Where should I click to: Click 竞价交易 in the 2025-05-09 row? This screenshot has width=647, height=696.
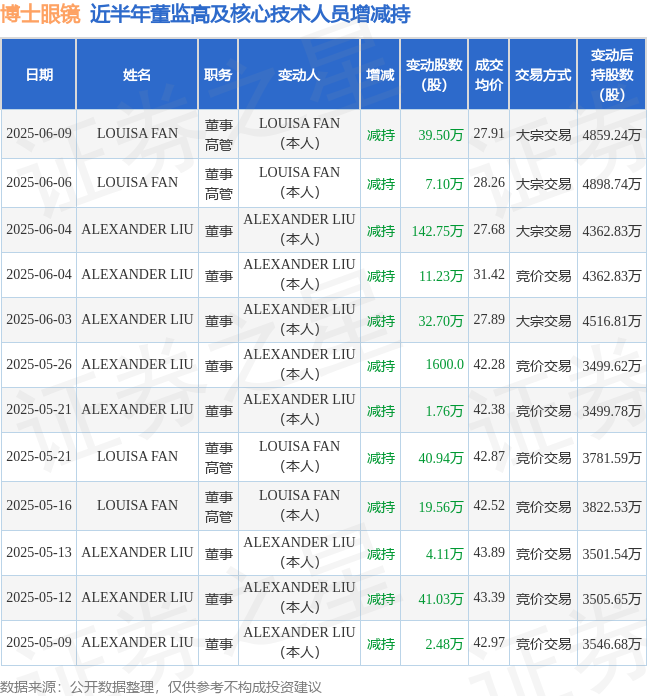point(543,644)
